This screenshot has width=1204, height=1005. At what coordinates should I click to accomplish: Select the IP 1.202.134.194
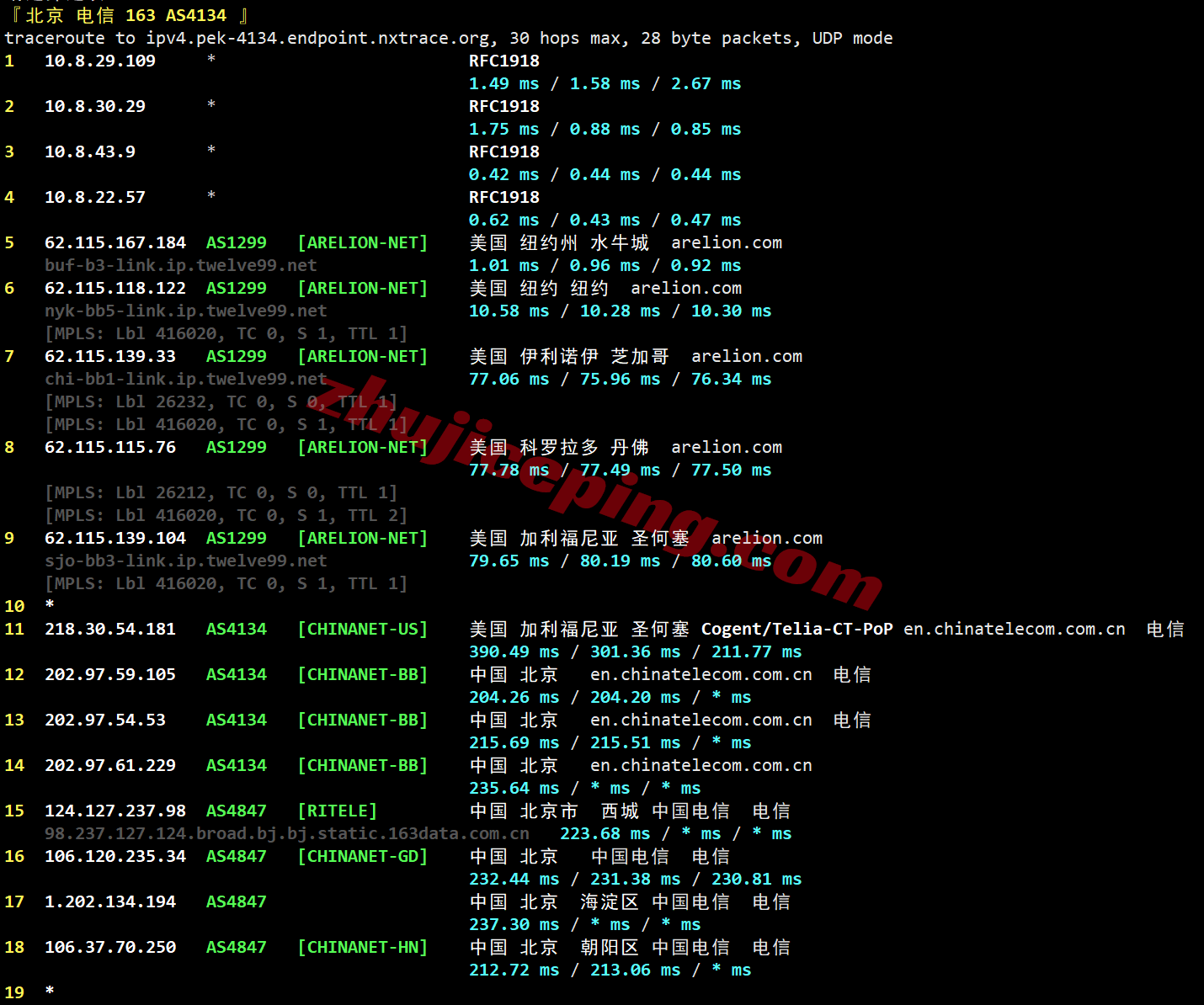pos(110,901)
